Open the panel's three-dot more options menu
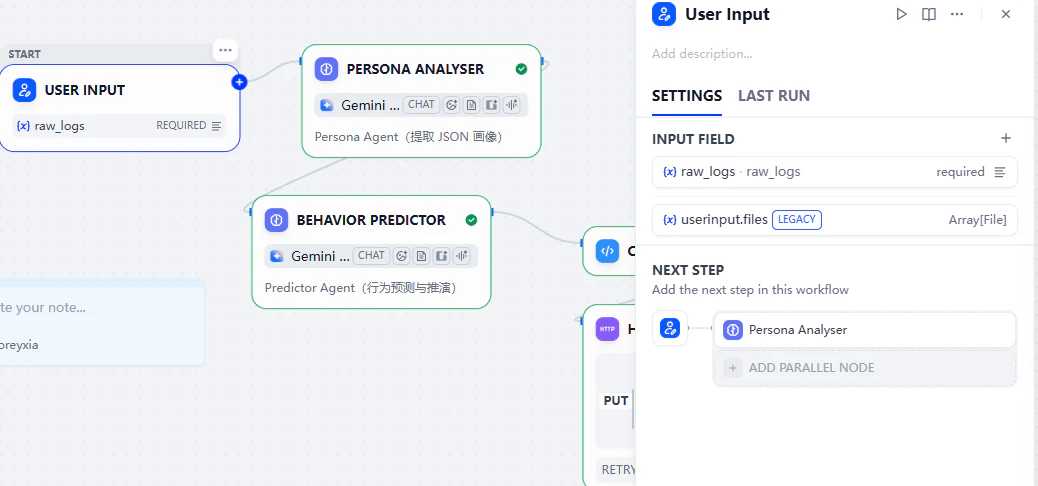1038x486 pixels. (x=957, y=14)
